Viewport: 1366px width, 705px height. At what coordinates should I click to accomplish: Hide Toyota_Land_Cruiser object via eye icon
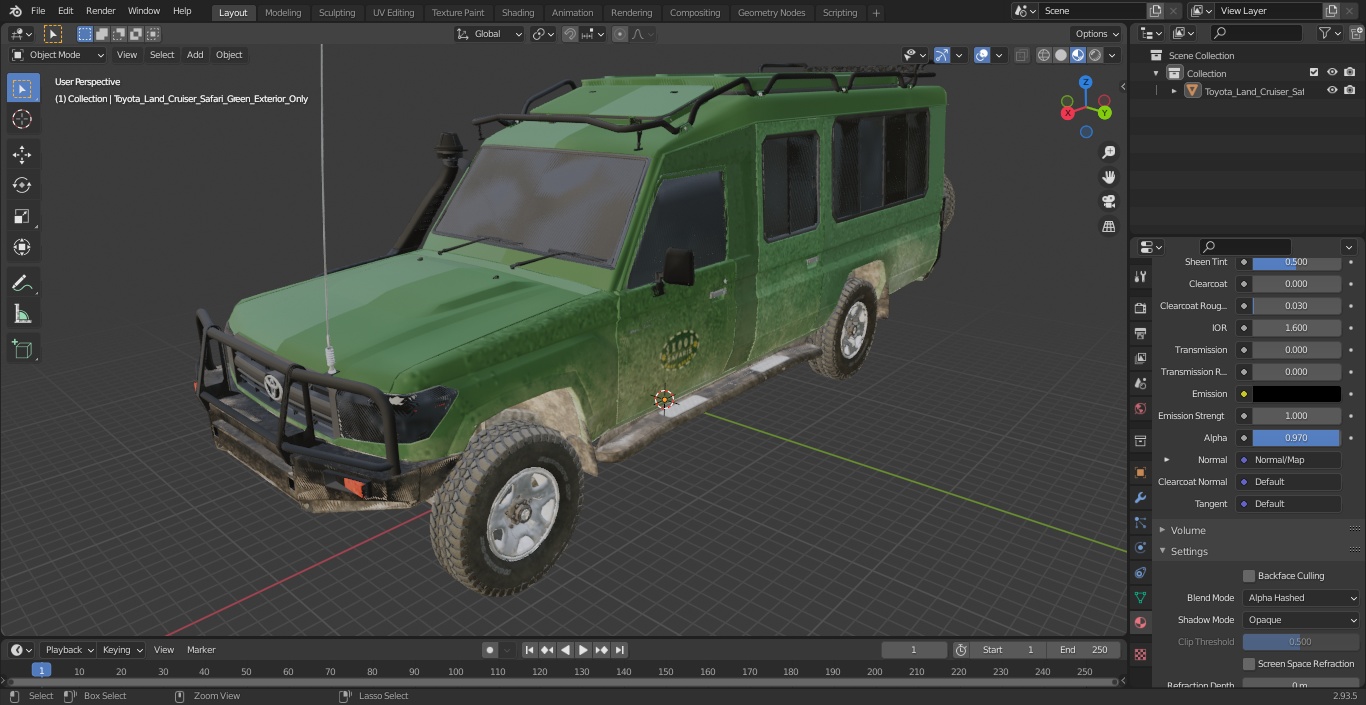pos(1332,90)
